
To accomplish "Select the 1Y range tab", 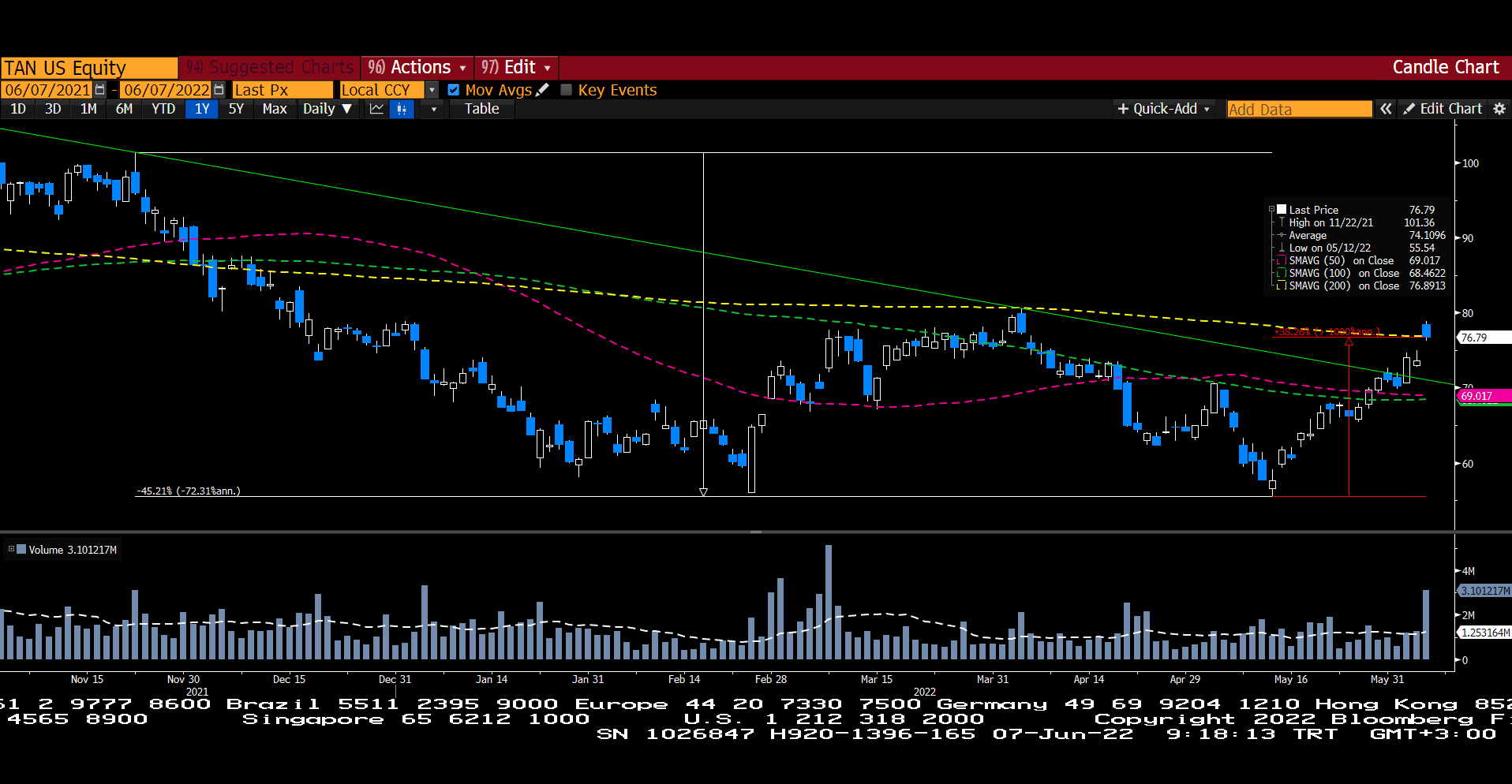I will 202,109.
